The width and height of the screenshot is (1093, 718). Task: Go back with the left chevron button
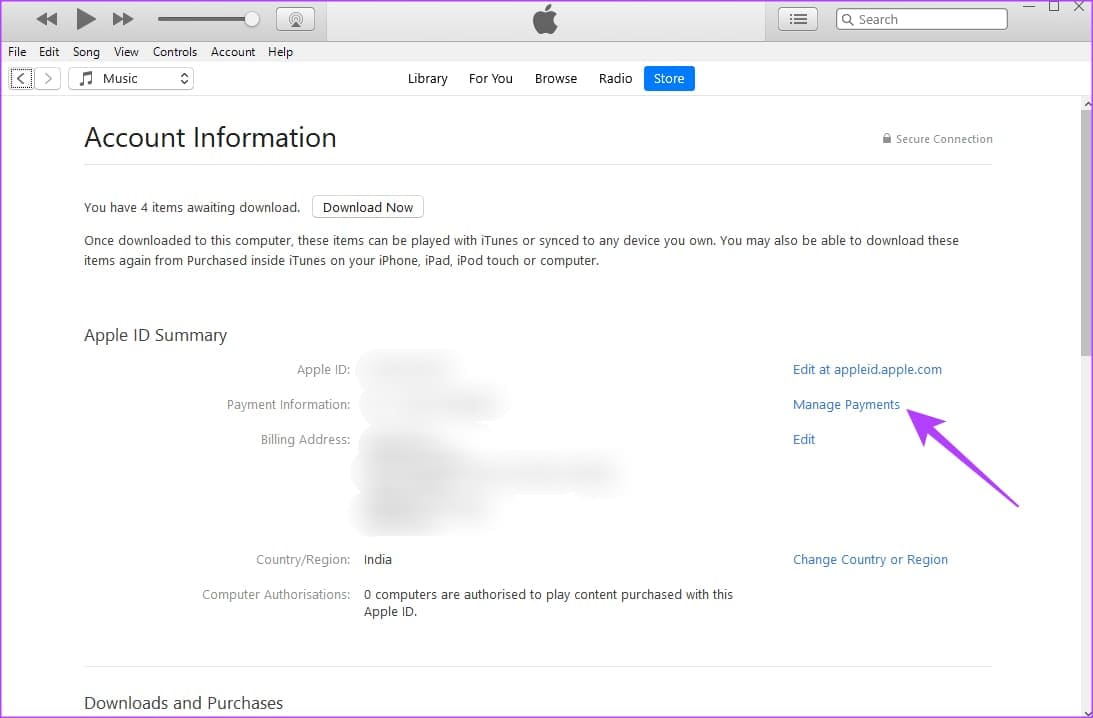click(21, 79)
